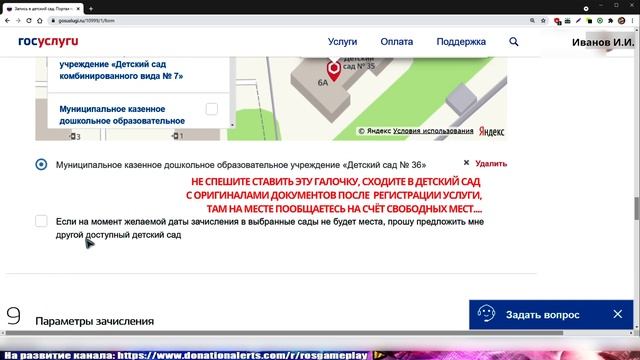Click the address bar URL field
Image resolution: width=640 pixels, height=360 pixels.
[x=286, y=20]
